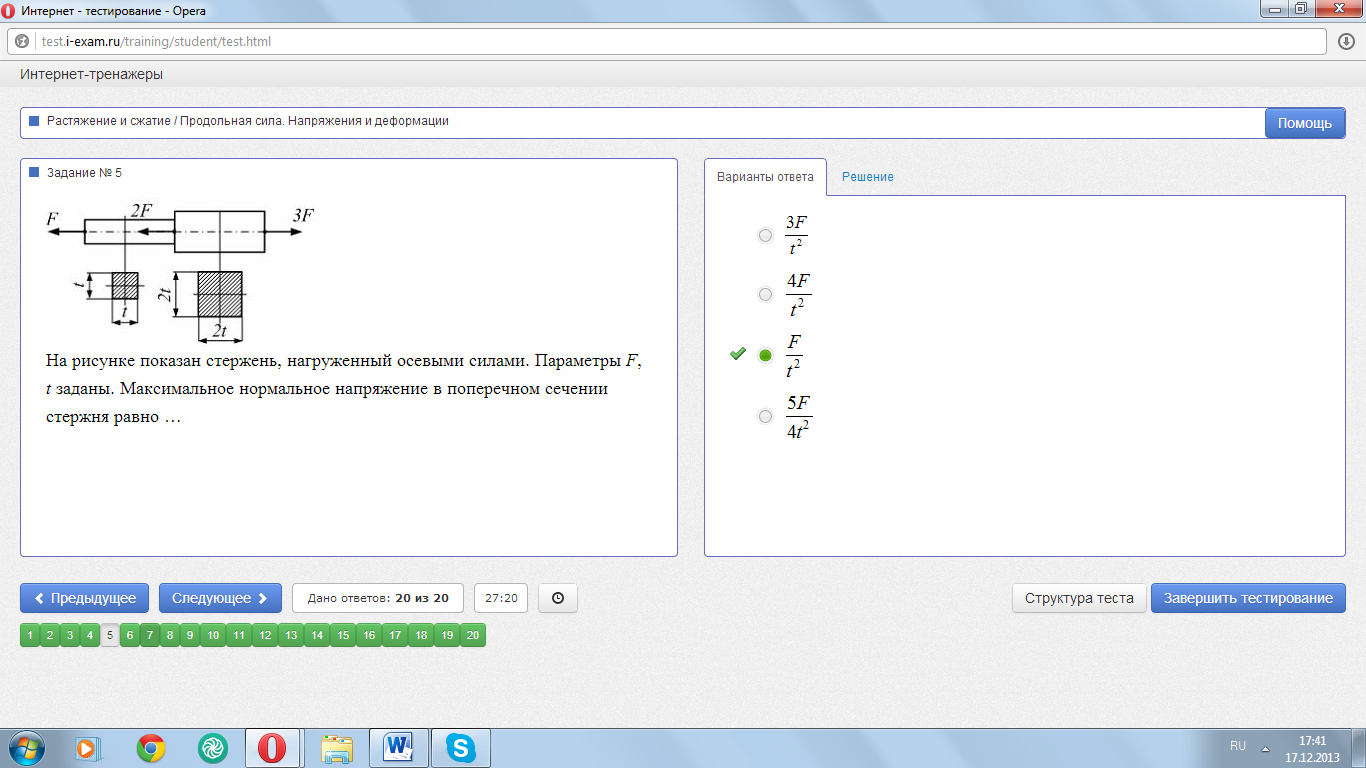The width and height of the screenshot is (1366, 768).
Task: Jump to question 20
Action: click(473, 635)
